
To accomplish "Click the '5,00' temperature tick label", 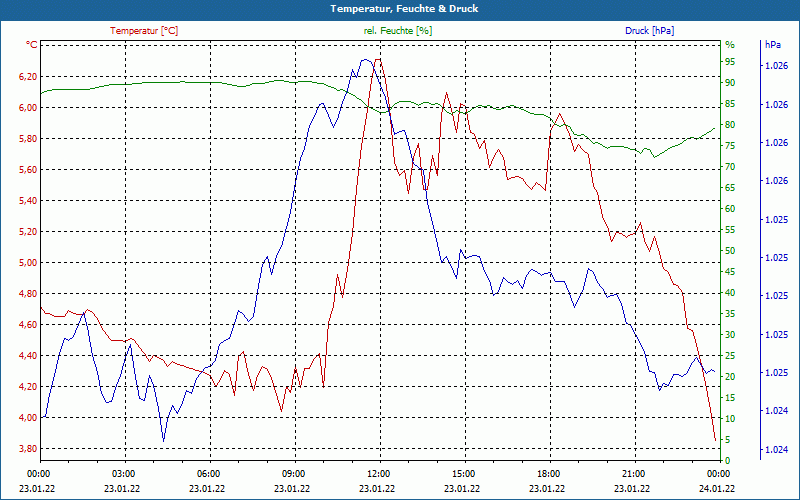I will pos(28,263).
